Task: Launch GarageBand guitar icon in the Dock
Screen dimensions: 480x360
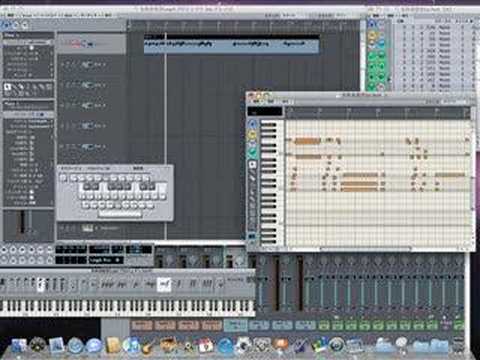Action: [x=148, y=346]
